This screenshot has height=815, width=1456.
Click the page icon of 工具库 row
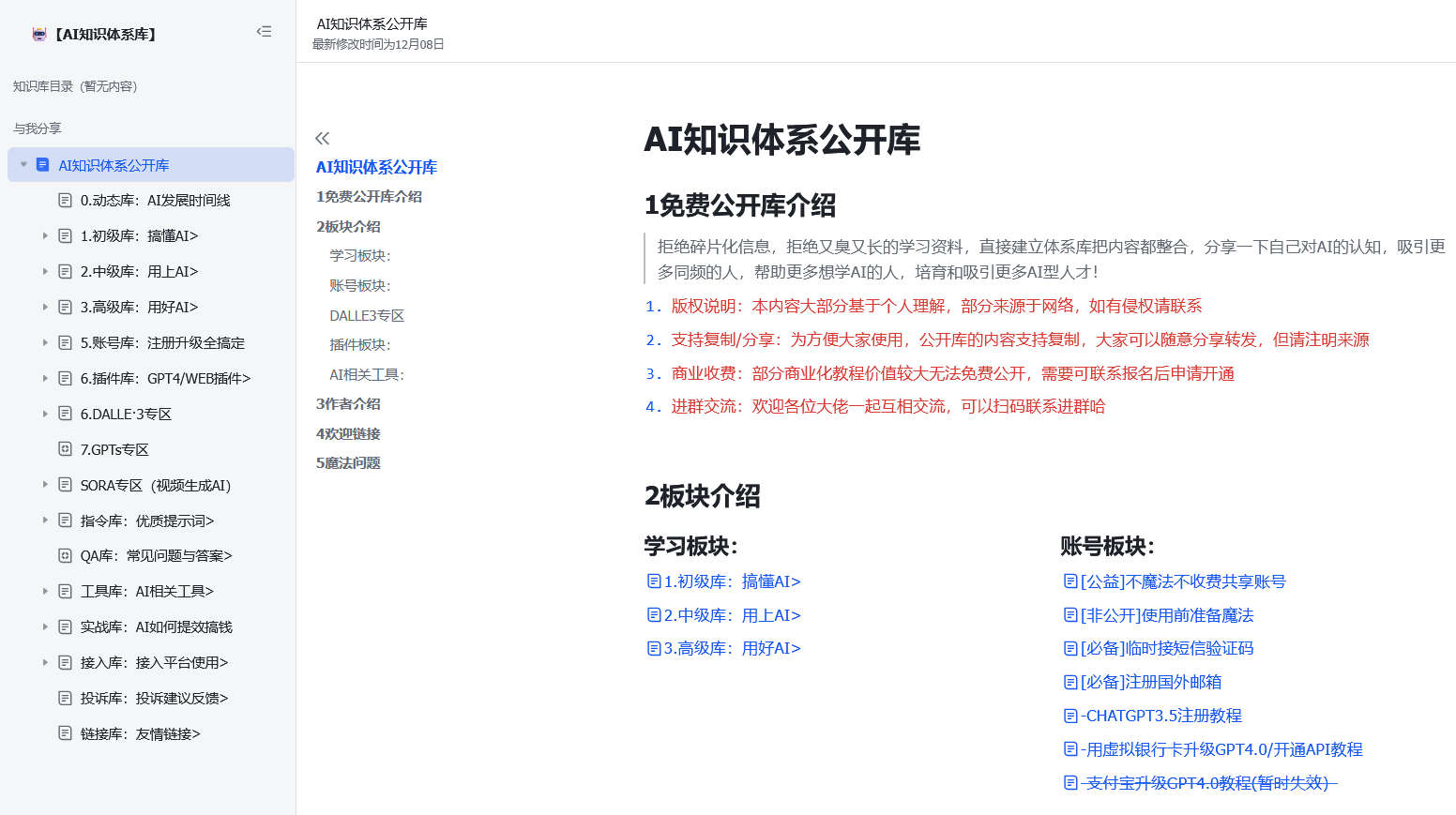pyautogui.click(x=65, y=592)
